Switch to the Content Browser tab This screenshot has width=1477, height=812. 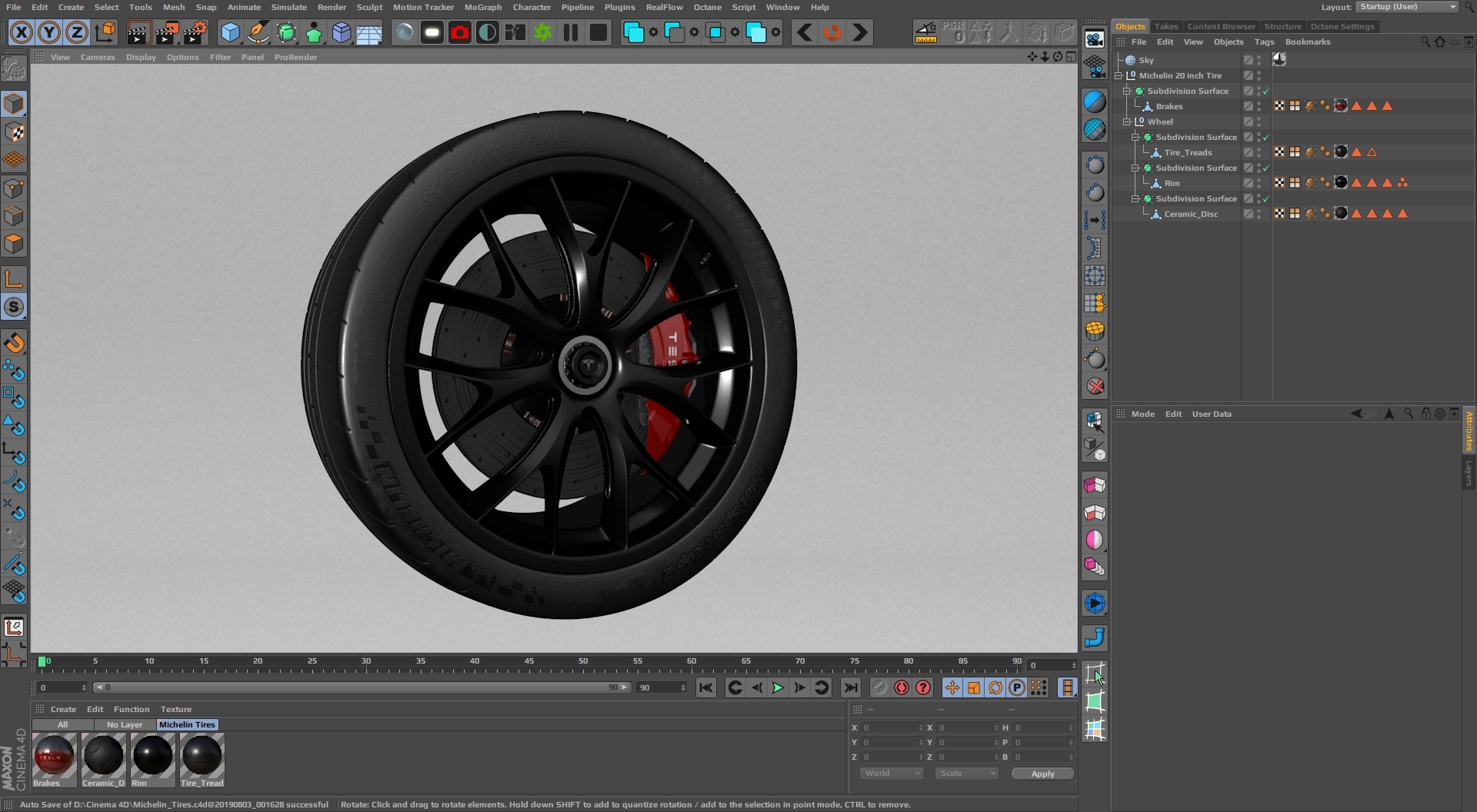1221,26
